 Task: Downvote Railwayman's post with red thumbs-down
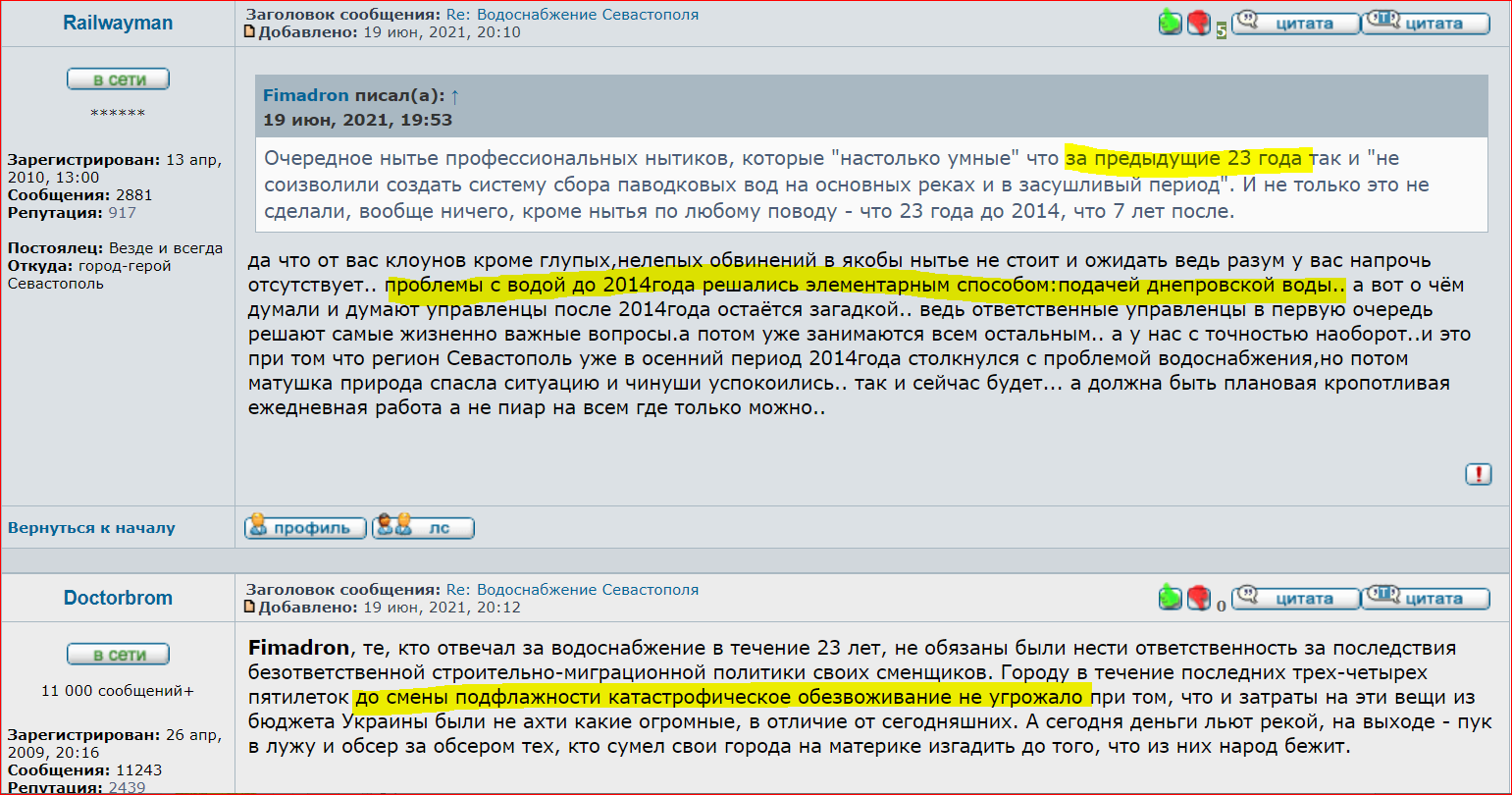[1199, 23]
